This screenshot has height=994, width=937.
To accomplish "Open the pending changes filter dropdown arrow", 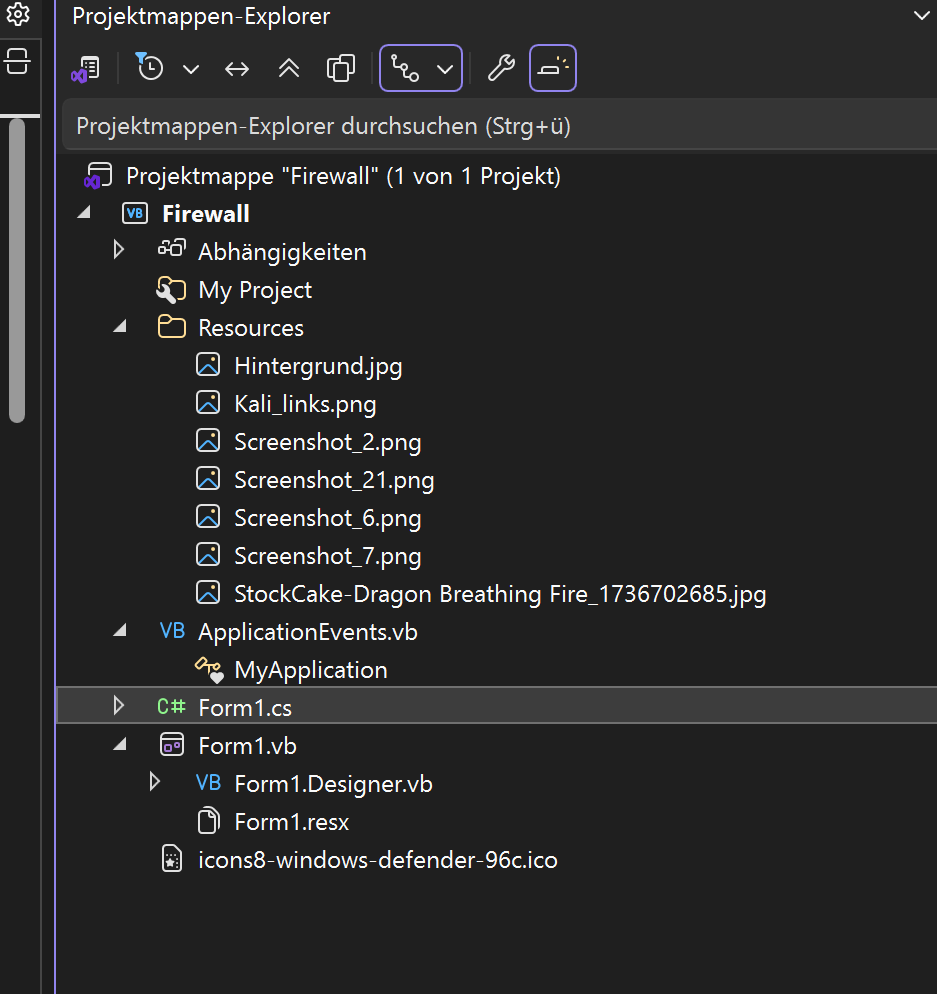I will pyautogui.click(x=191, y=69).
